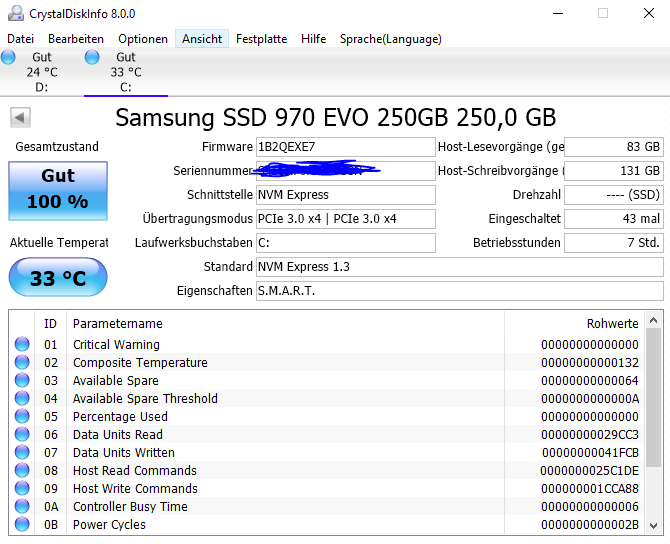Select the Data Units Written row text
This screenshot has height=544, width=670.
pyautogui.click(x=123, y=452)
